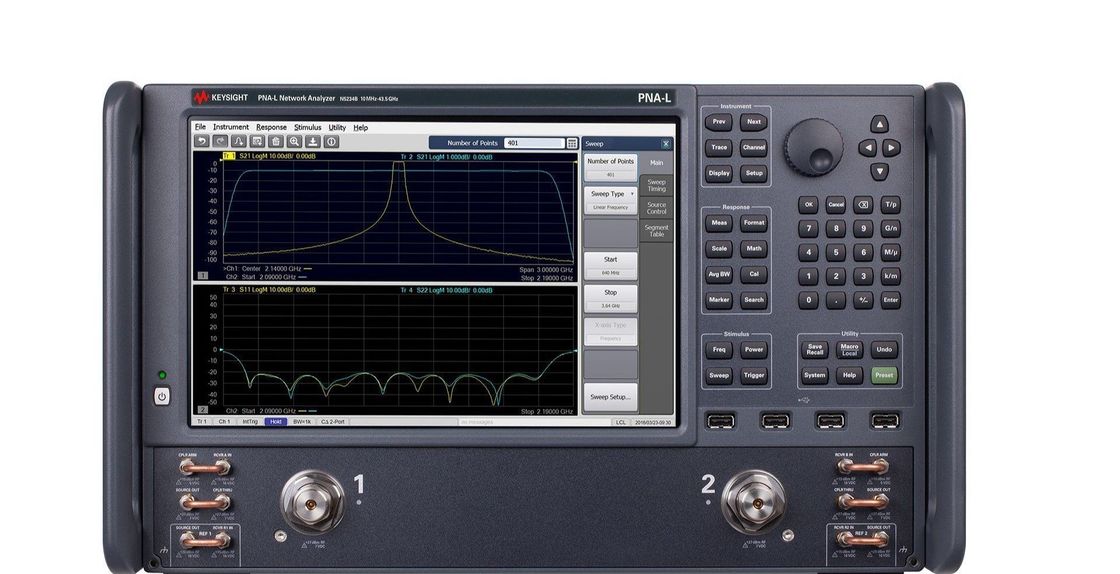Click the add trace waveform toolbar icon

pos(239,142)
